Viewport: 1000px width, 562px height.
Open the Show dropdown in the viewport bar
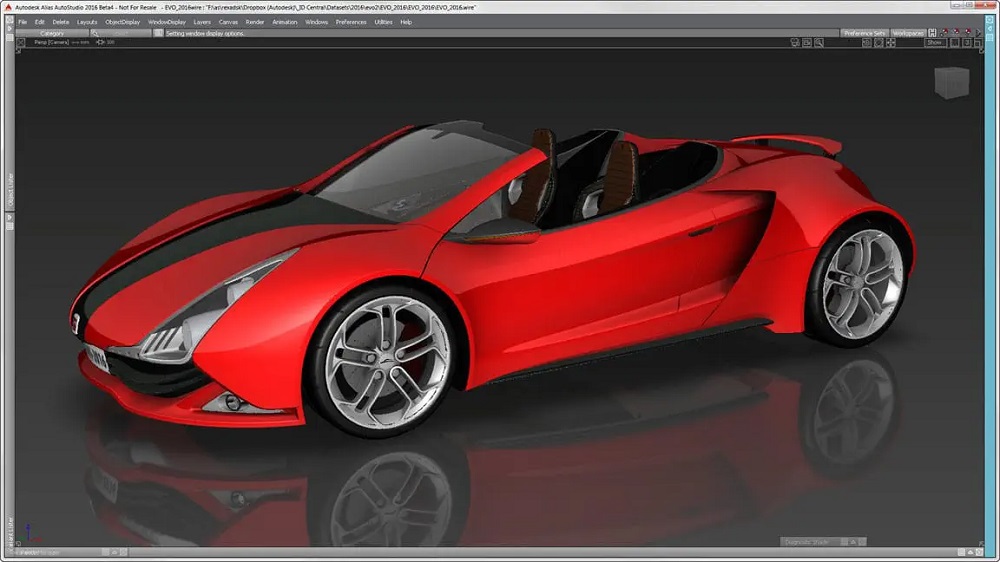point(934,43)
